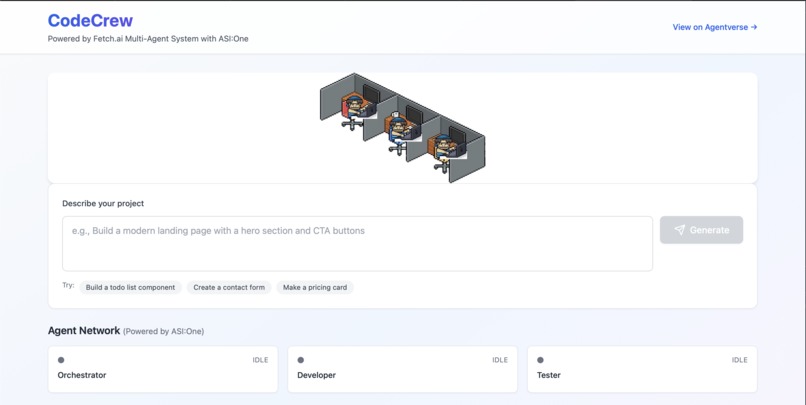The width and height of the screenshot is (806, 405).
Task: Choose the Create a contact form suggestion
Action: point(229,287)
